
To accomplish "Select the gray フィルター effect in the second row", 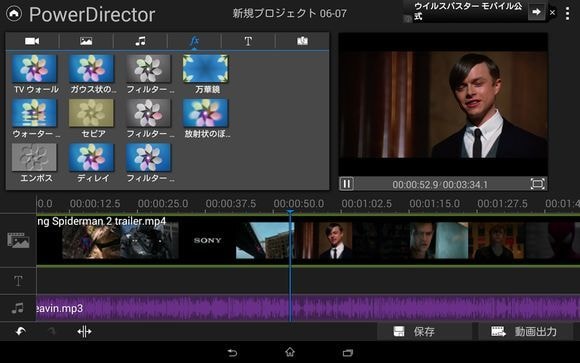I will click(149, 118).
